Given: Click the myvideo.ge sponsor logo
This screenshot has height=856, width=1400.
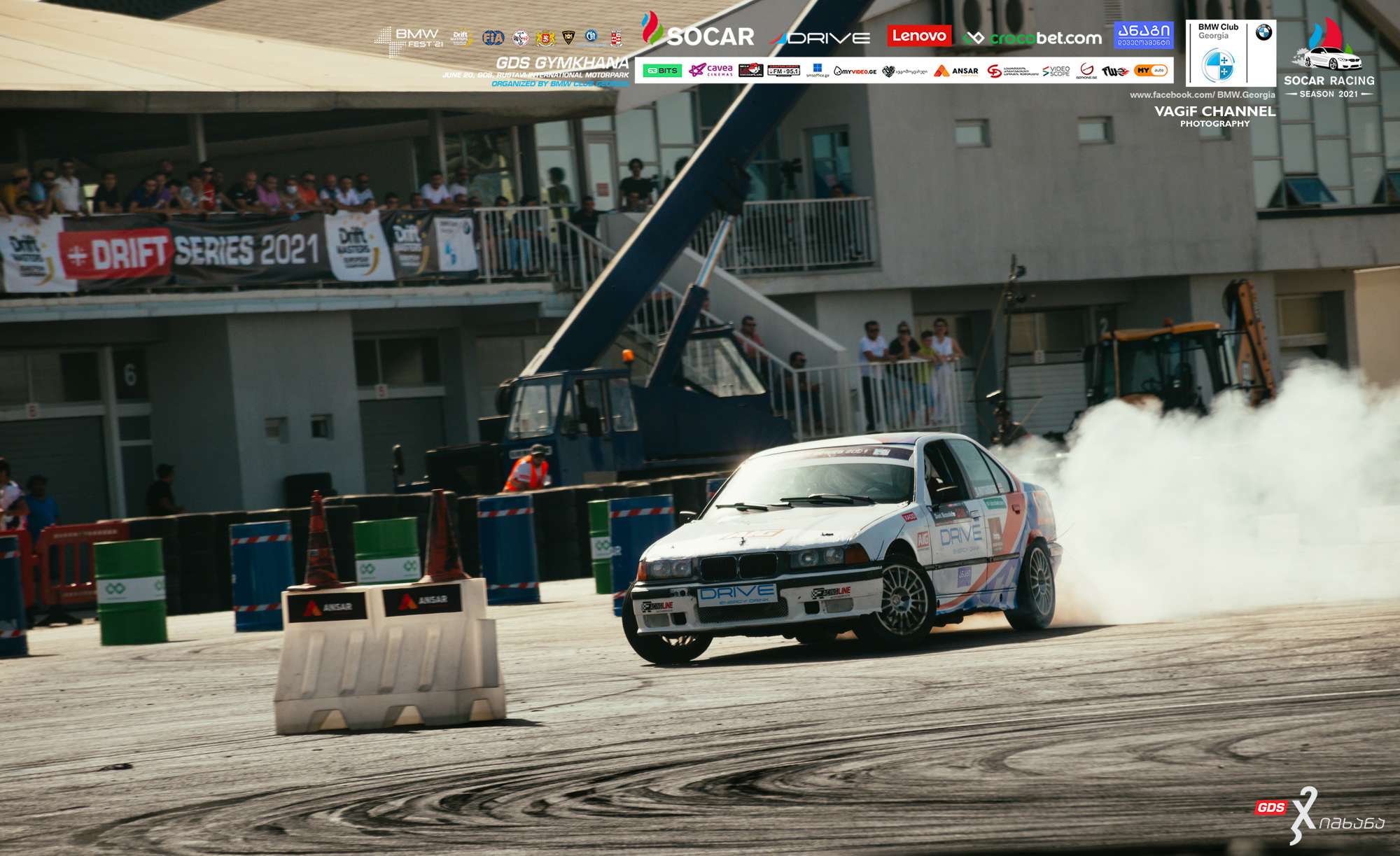Looking at the screenshot, I should pos(855,71).
